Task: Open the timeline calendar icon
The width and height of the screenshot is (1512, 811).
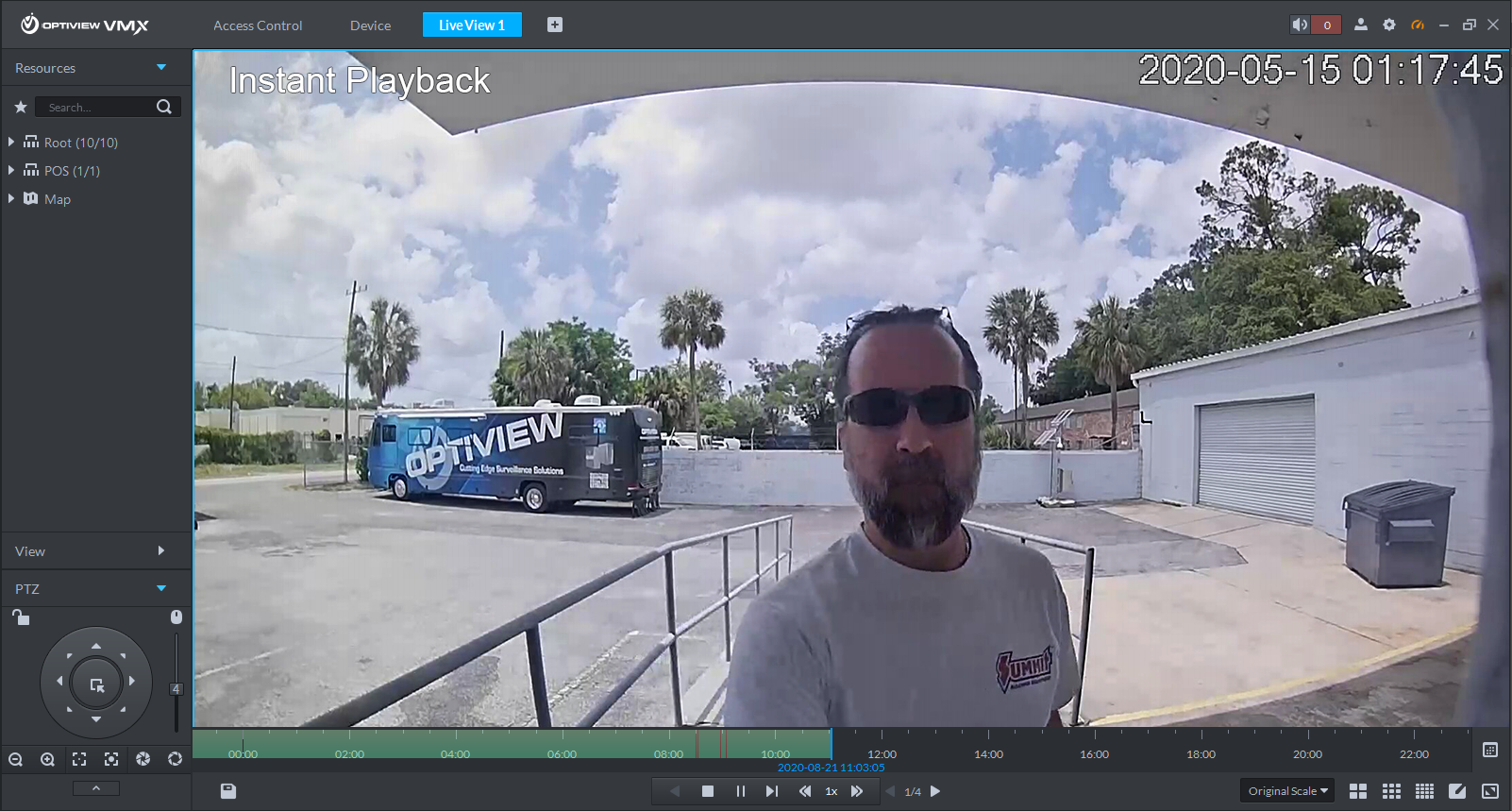Action: pyautogui.click(x=1490, y=750)
